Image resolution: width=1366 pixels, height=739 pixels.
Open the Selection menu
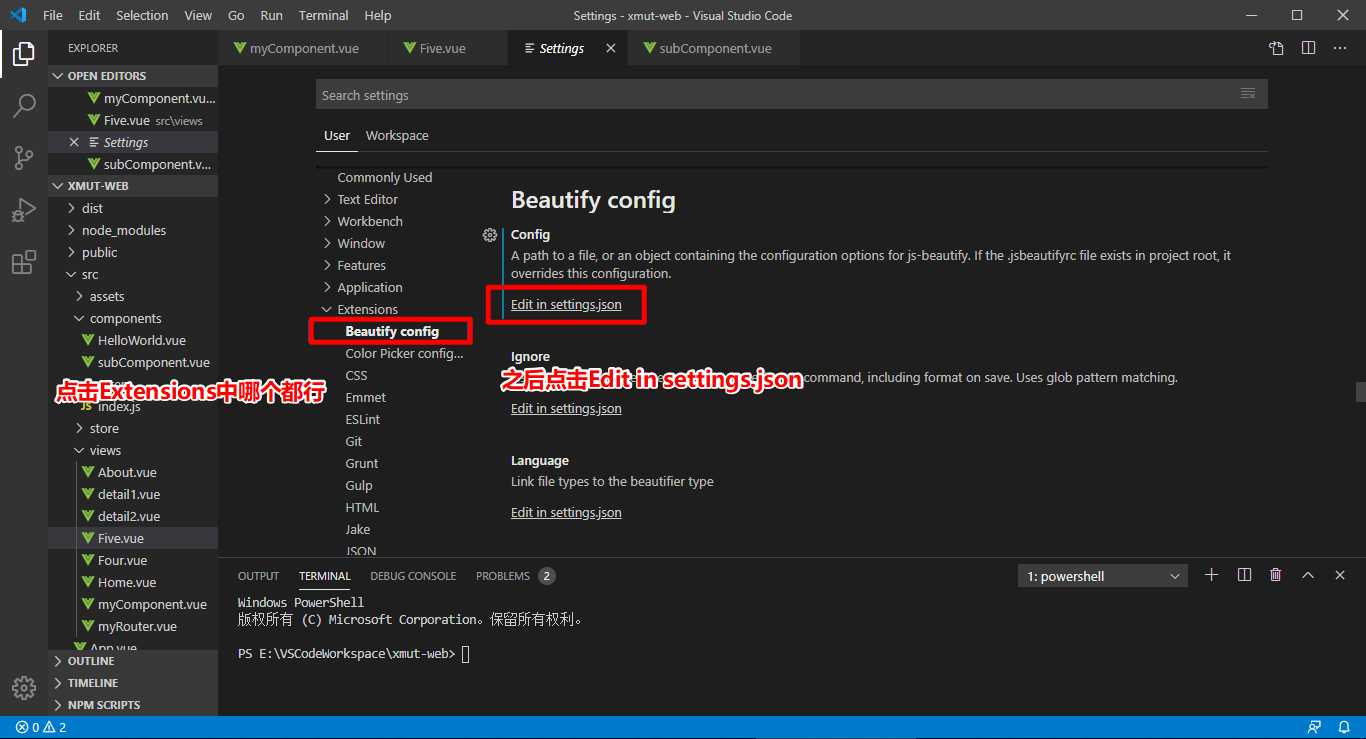click(x=142, y=15)
